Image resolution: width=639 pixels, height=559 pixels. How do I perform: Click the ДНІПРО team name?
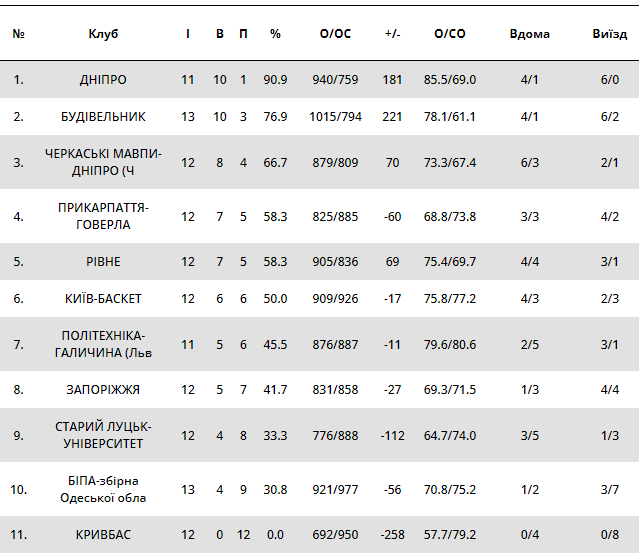(x=103, y=79)
